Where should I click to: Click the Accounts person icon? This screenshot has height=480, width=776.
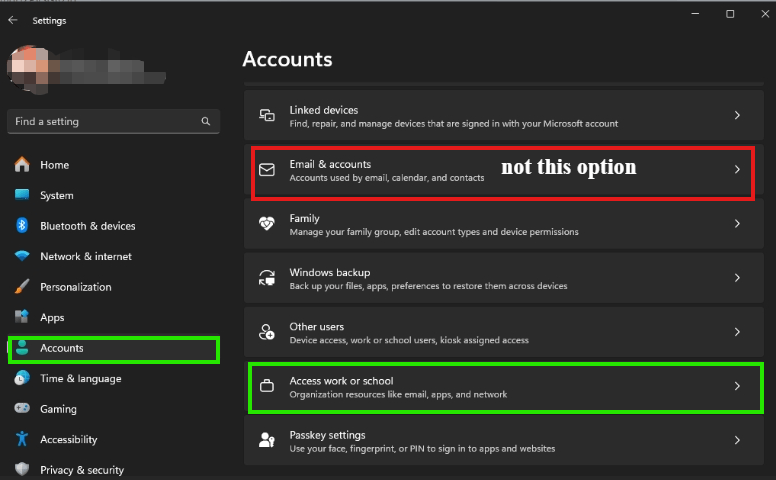pos(22,348)
